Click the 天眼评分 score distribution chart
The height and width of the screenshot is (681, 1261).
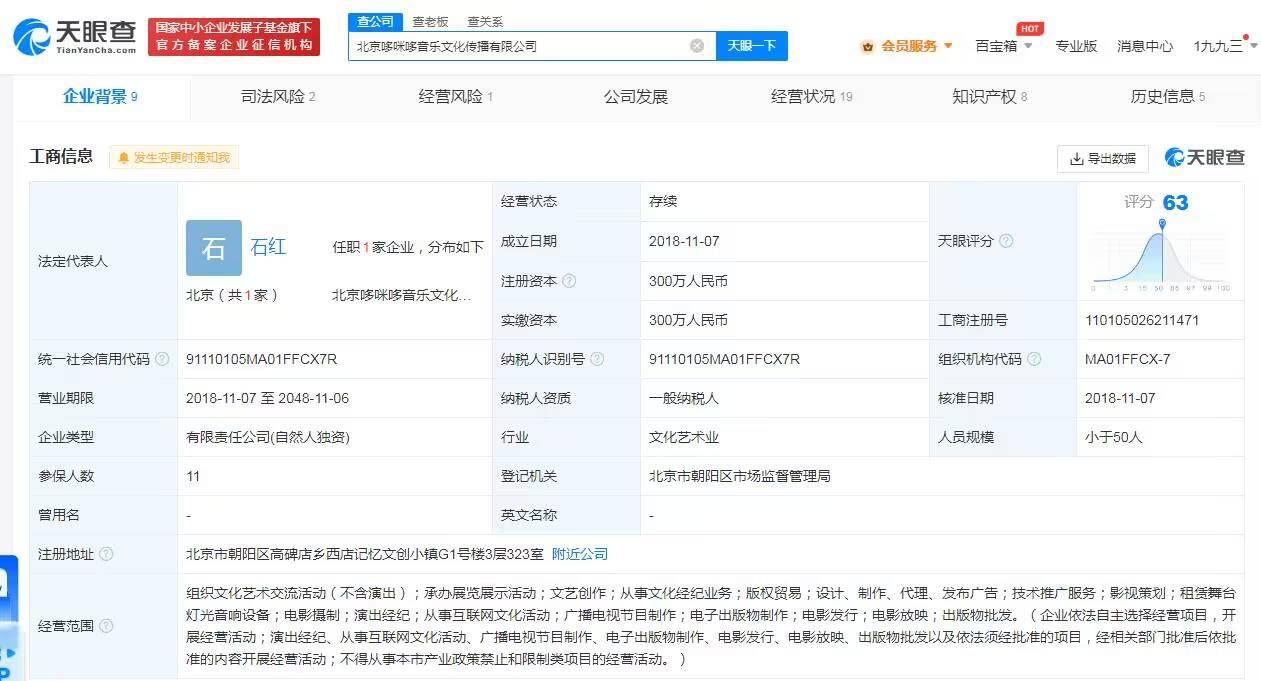tap(1161, 255)
